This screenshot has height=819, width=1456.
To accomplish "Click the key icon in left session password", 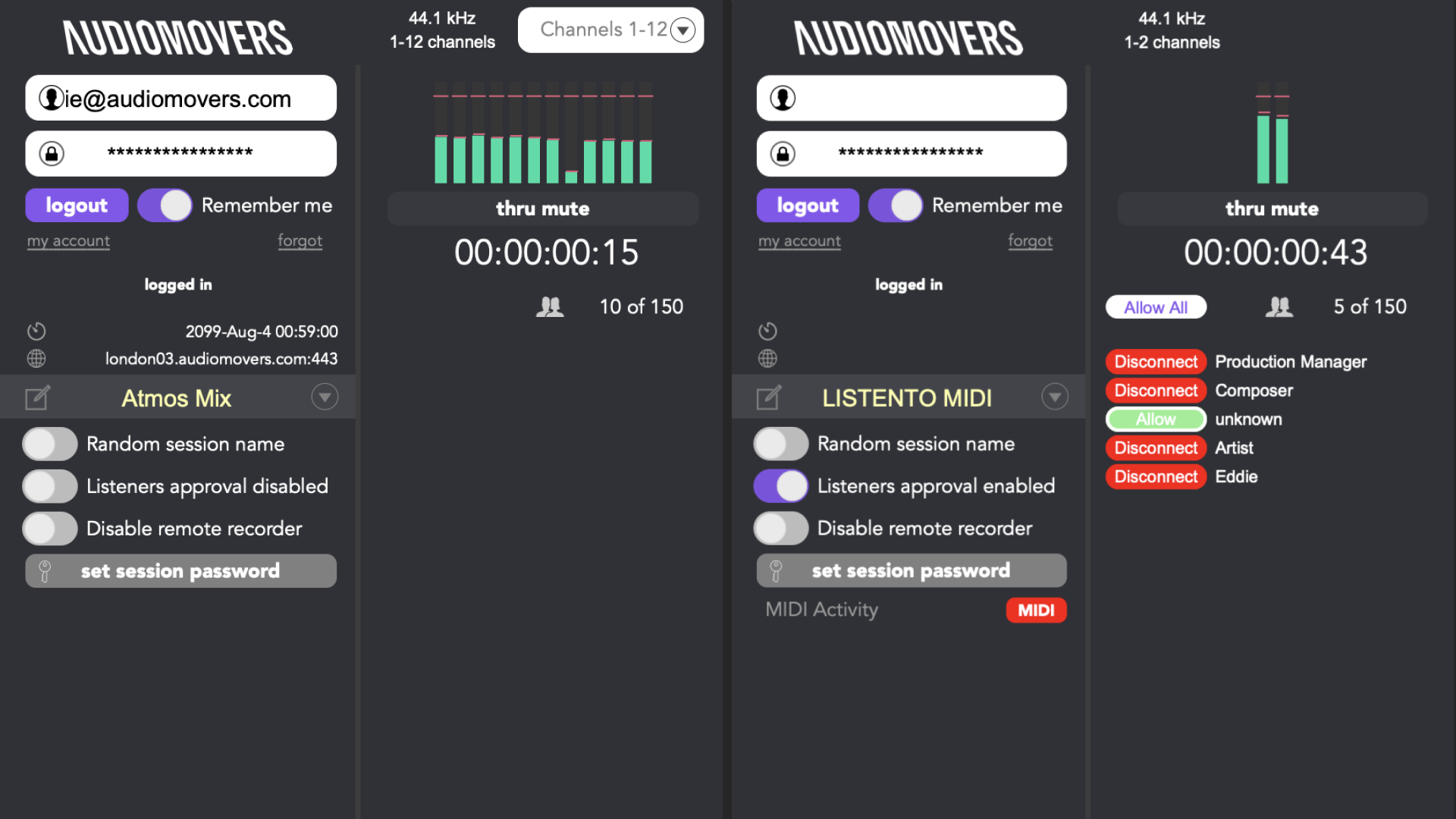I will point(45,572).
